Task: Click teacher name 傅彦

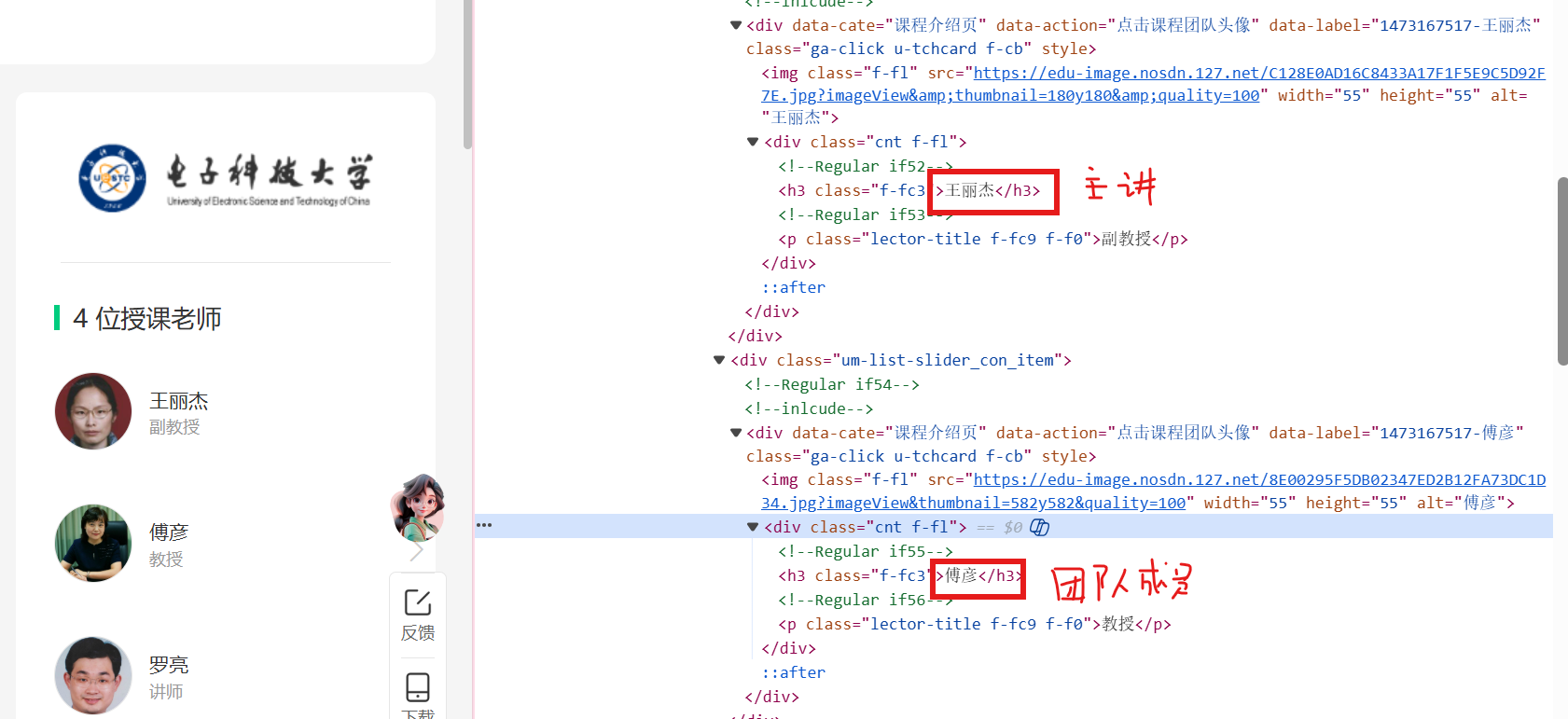Action: coord(169,532)
